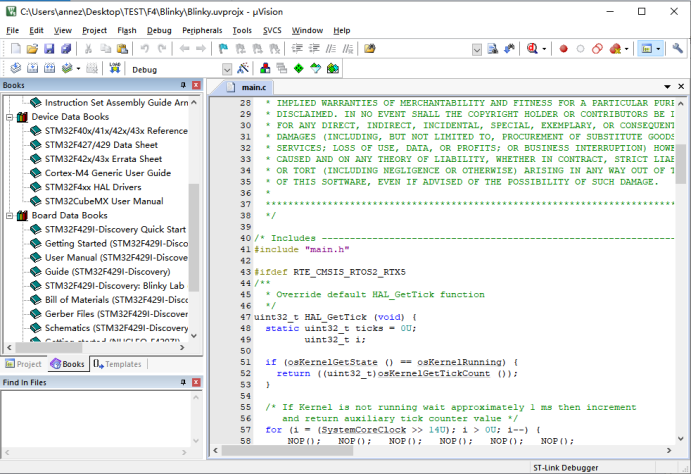The width and height of the screenshot is (692, 474).
Task: Select the main.c editor tab
Action: tap(252, 87)
